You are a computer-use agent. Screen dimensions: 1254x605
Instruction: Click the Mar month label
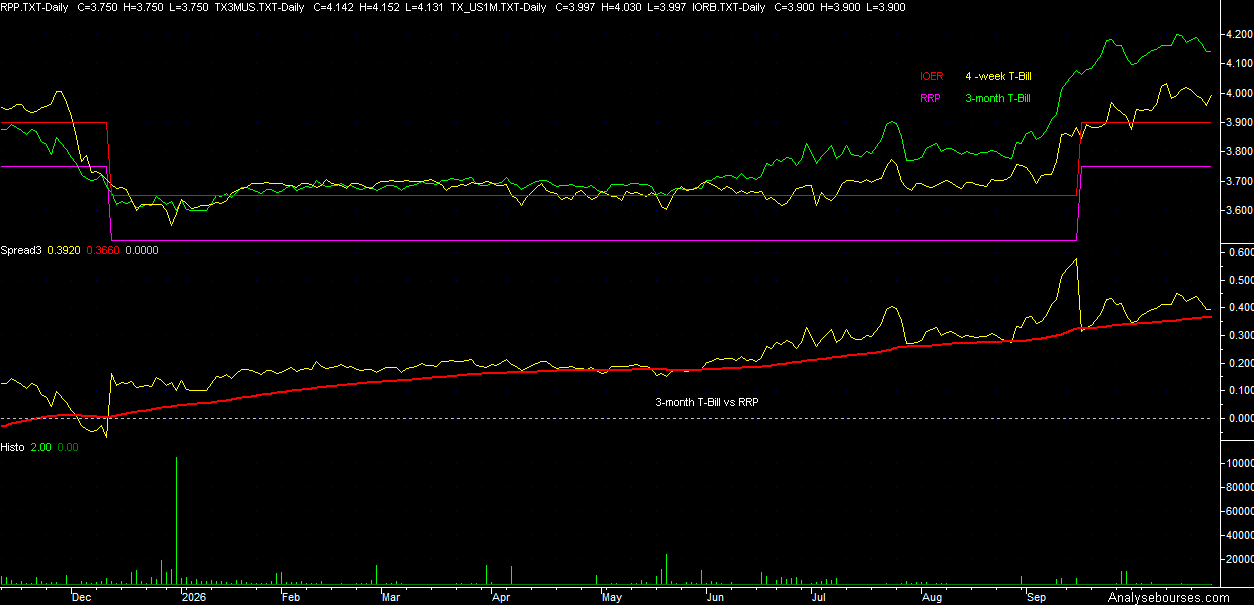390,597
